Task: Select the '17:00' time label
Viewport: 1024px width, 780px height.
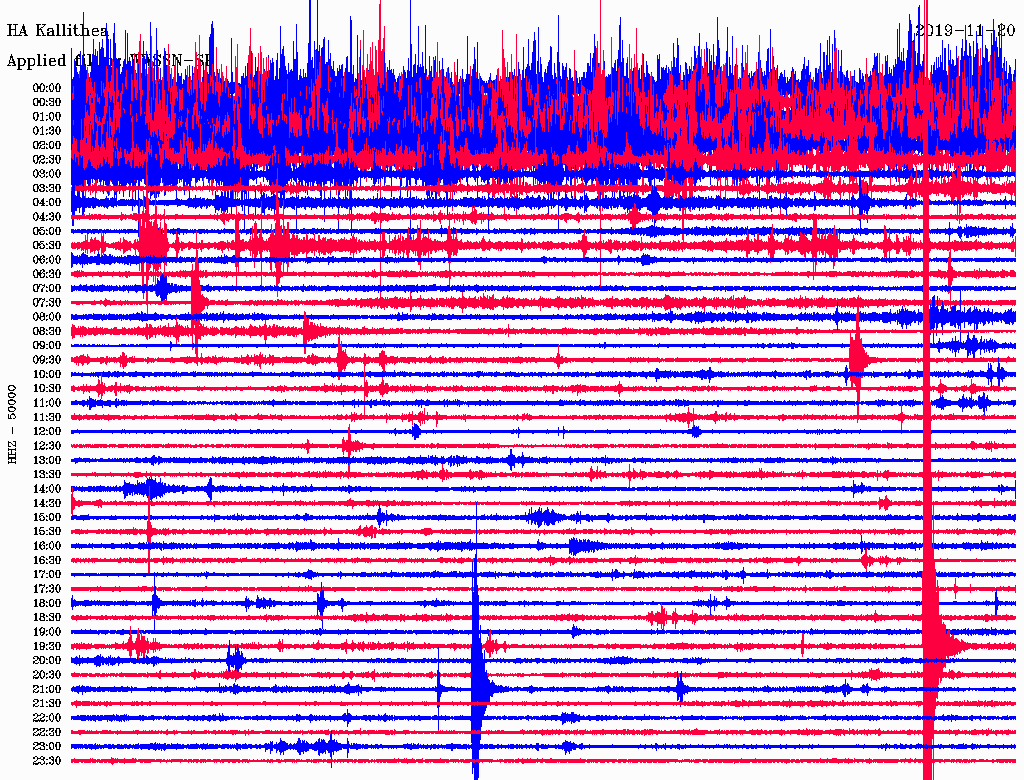Action: tap(47, 575)
